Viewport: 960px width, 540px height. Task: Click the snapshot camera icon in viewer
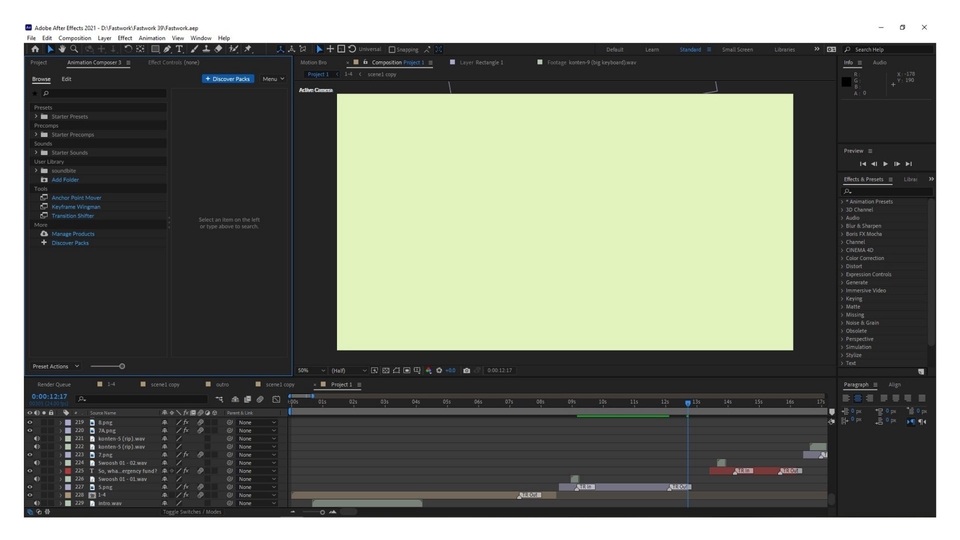[467, 370]
